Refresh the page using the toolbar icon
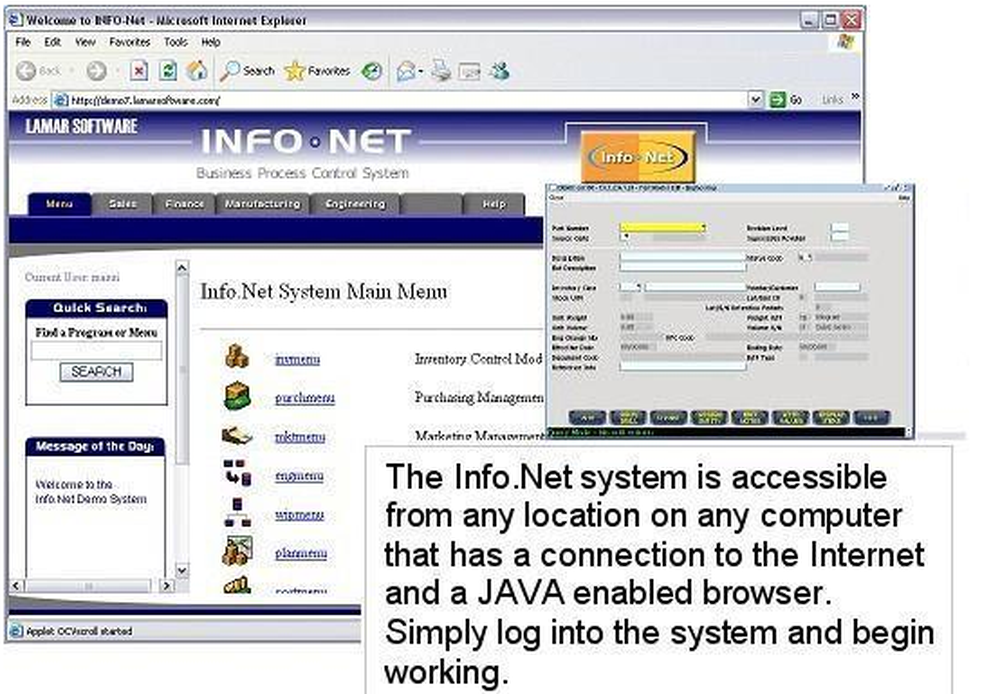Image resolution: width=1000 pixels, height=694 pixels. (167, 70)
